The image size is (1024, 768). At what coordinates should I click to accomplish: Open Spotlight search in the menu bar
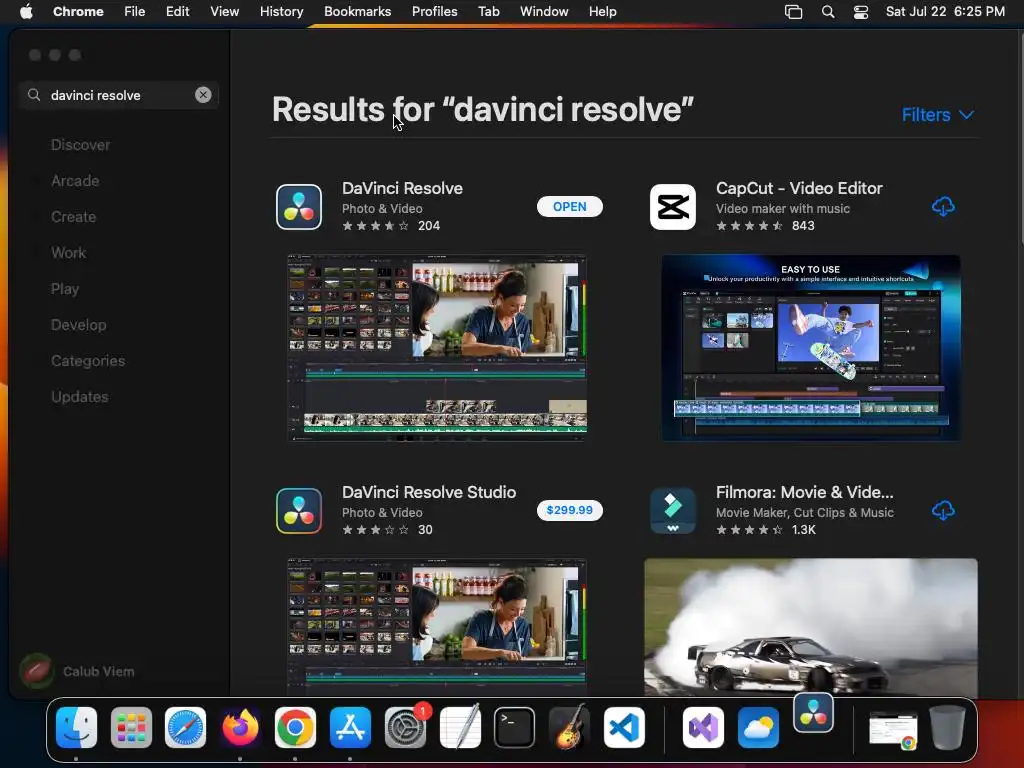(x=828, y=12)
